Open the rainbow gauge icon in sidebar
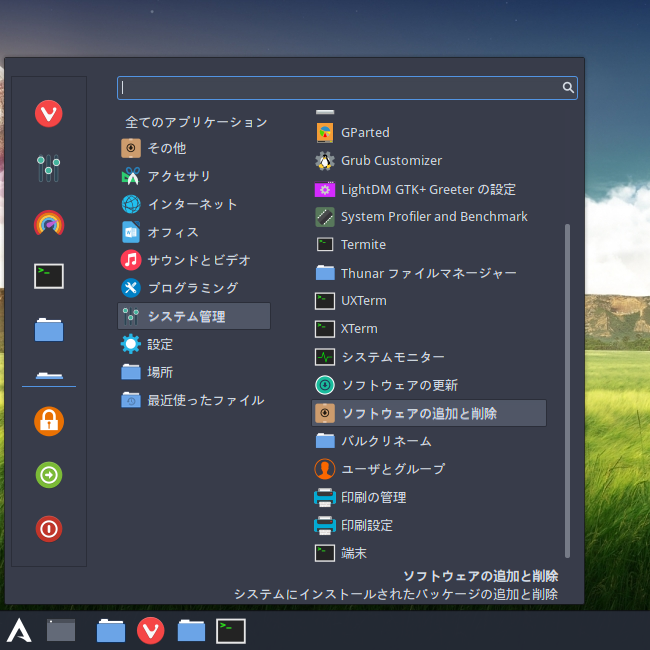Image resolution: width=650 pixels, height=650 pixels. 49,223
